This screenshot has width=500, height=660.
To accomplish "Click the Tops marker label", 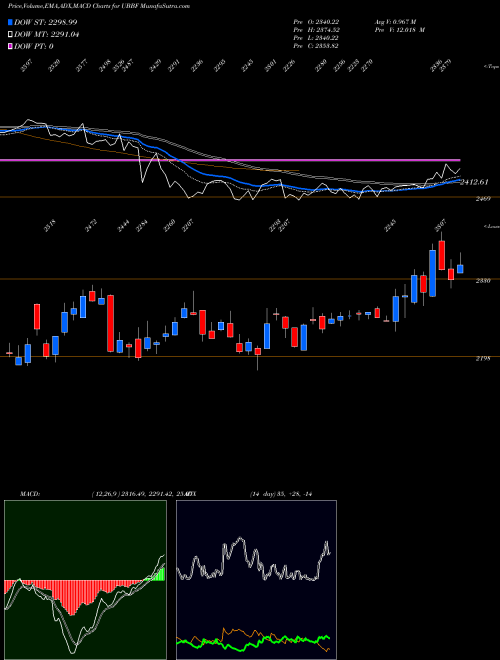I will pos(491,67).
